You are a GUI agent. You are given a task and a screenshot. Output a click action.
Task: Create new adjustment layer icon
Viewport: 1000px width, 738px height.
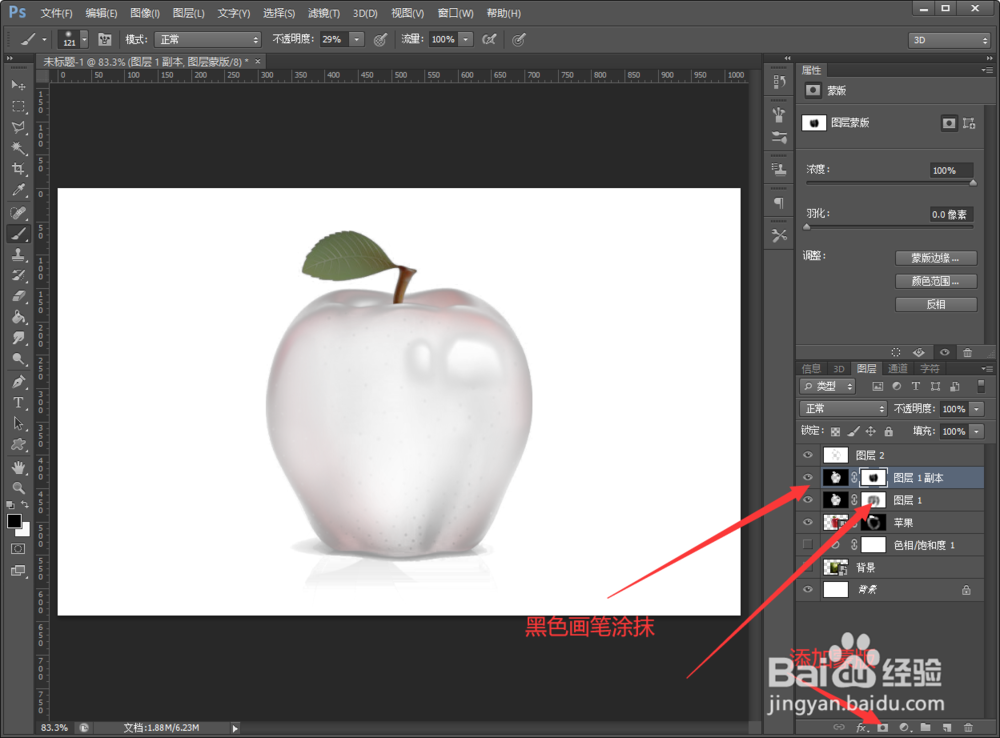tap(904, 727)
